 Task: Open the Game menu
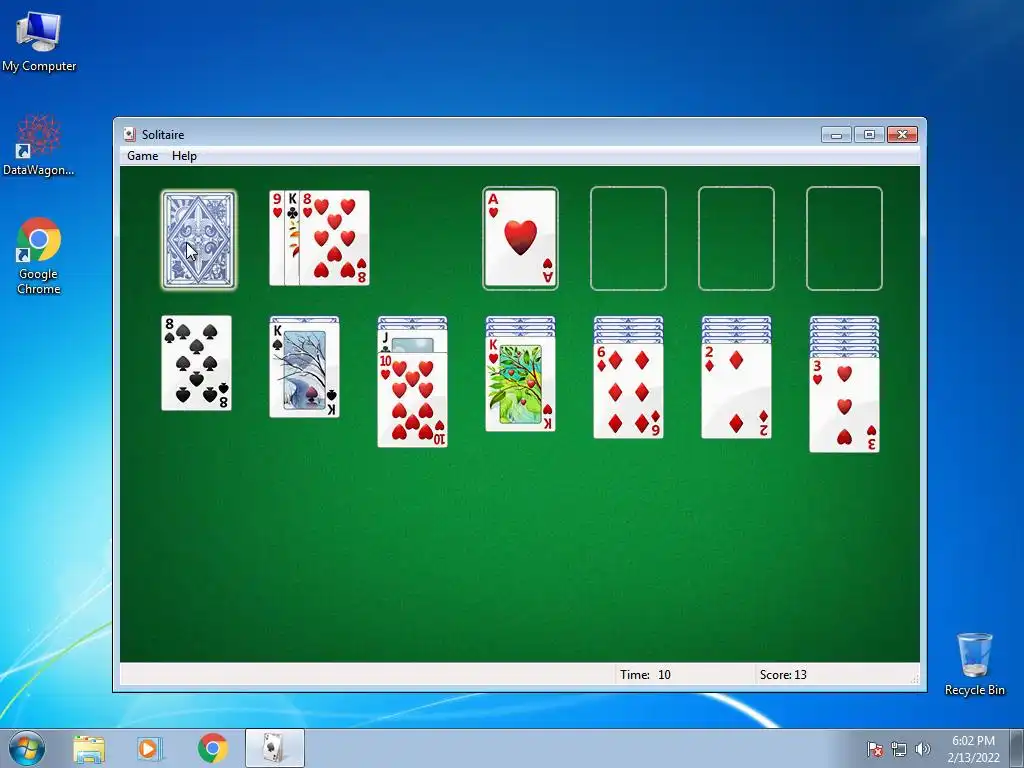(x=142, y=156)
